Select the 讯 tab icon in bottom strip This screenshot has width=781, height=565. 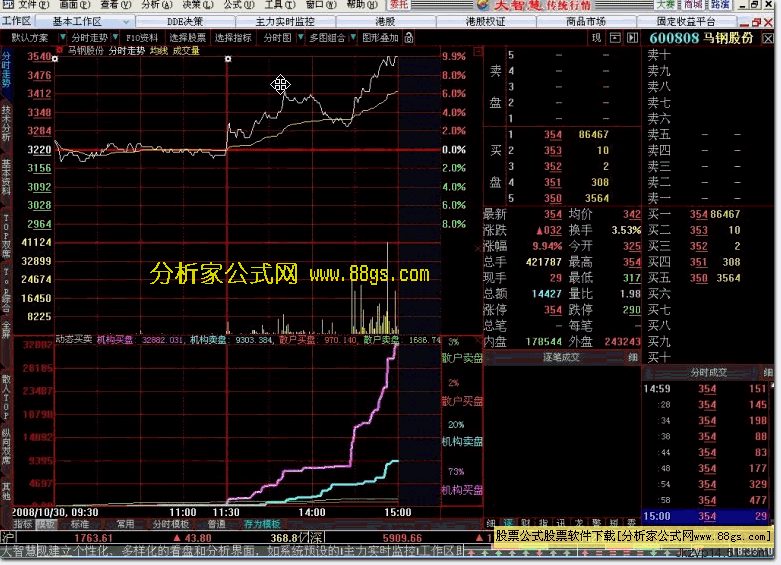[560, 523]
